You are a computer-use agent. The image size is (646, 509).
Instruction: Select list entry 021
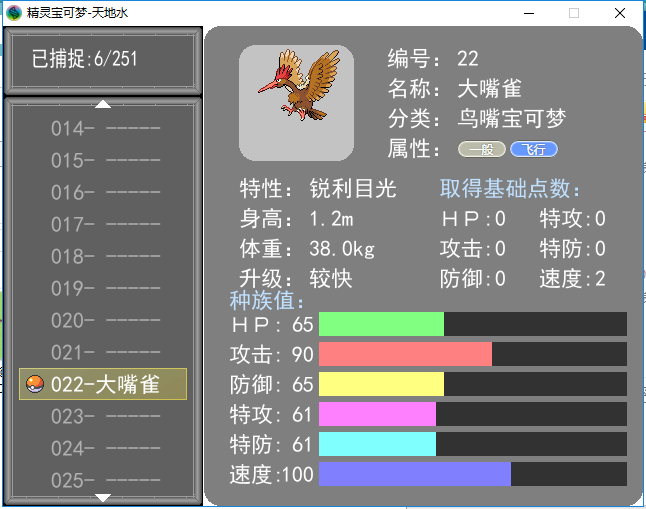(x=105, y=352)
